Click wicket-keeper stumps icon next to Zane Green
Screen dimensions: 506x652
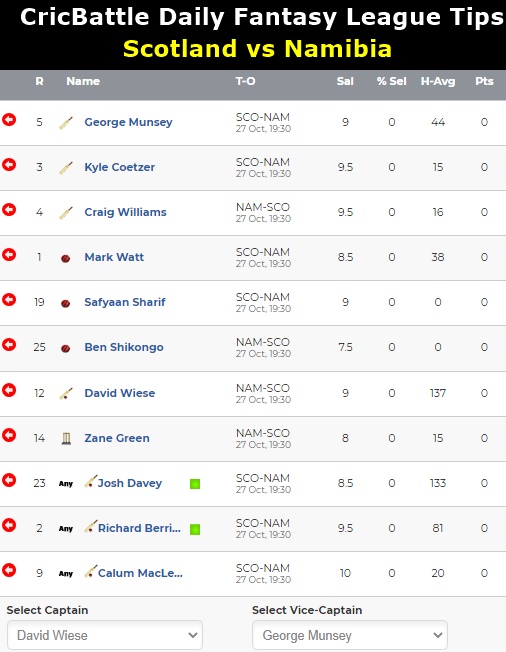66,438
